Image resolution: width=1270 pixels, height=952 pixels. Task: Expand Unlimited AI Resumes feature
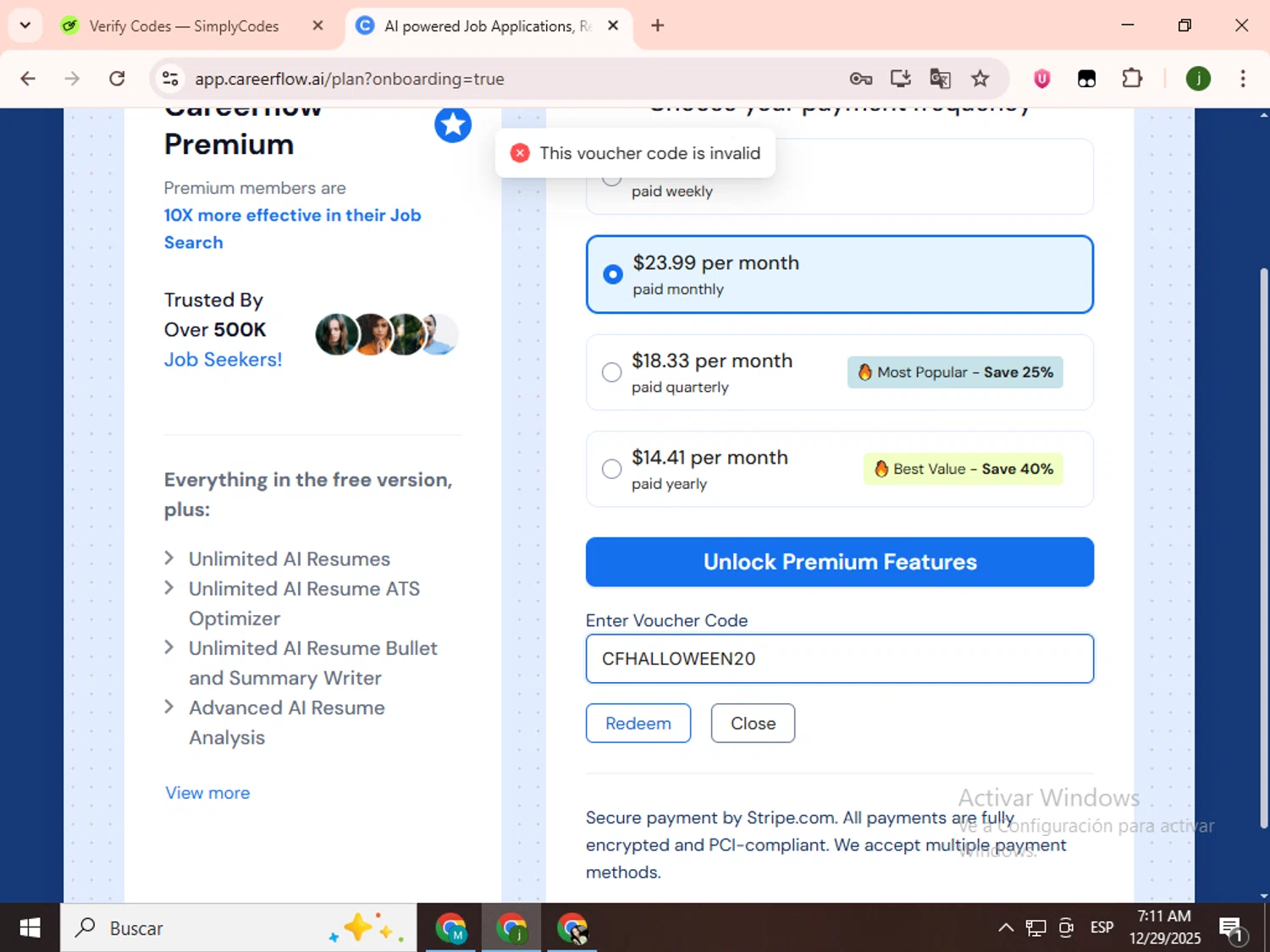(x=168, y=558)
